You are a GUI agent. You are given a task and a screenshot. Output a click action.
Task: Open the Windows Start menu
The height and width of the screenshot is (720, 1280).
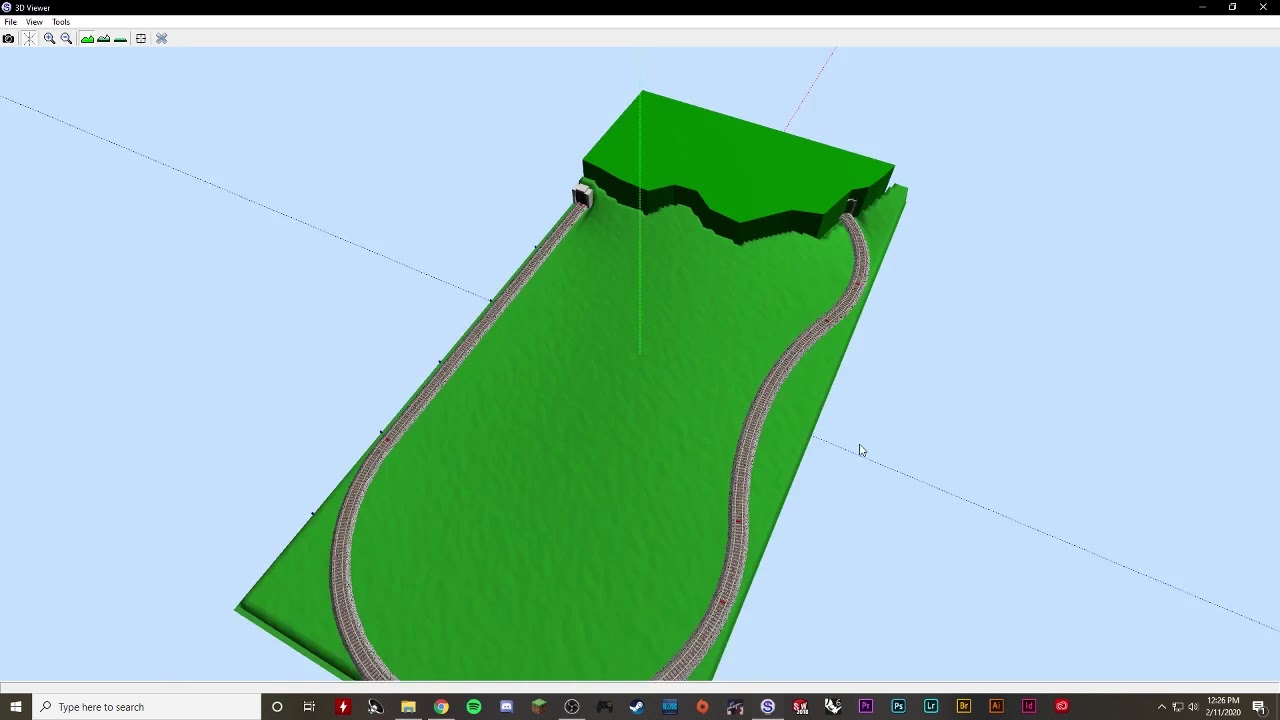tap(16, 707)
